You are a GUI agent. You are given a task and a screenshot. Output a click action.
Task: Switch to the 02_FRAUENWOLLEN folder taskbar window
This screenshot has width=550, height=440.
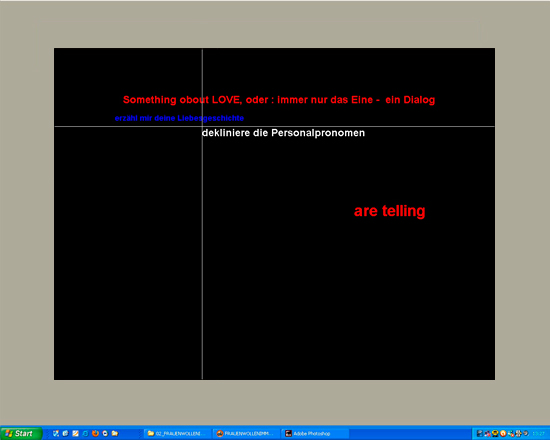[x=177, y=434]
